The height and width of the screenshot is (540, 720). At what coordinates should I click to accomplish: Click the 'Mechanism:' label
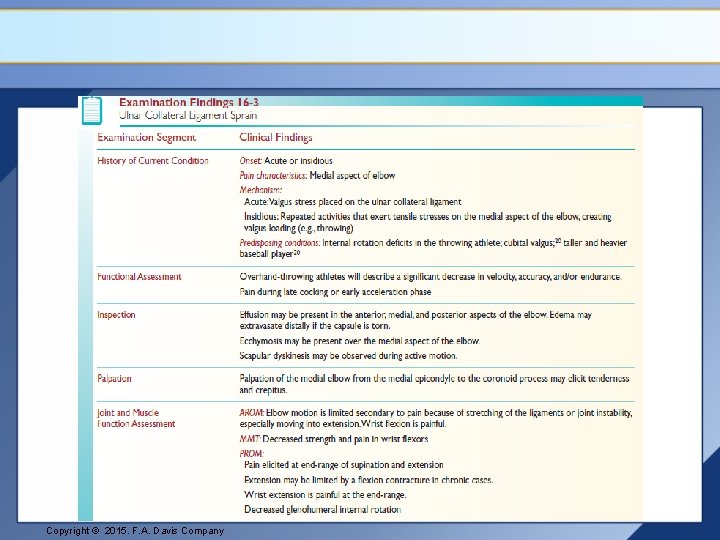pyautogui.click(x=261, y=189)
